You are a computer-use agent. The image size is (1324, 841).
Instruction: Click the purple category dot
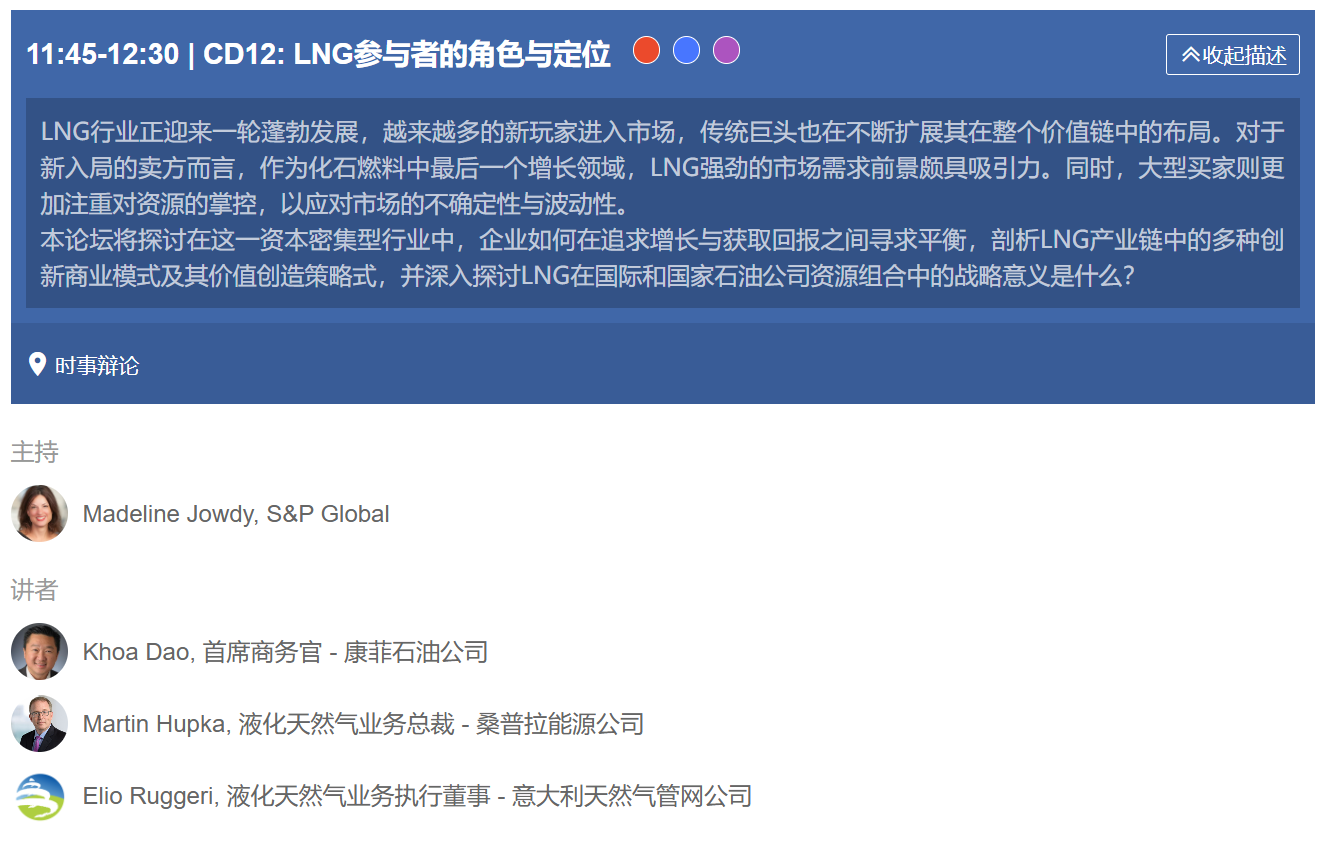(726, 50)
